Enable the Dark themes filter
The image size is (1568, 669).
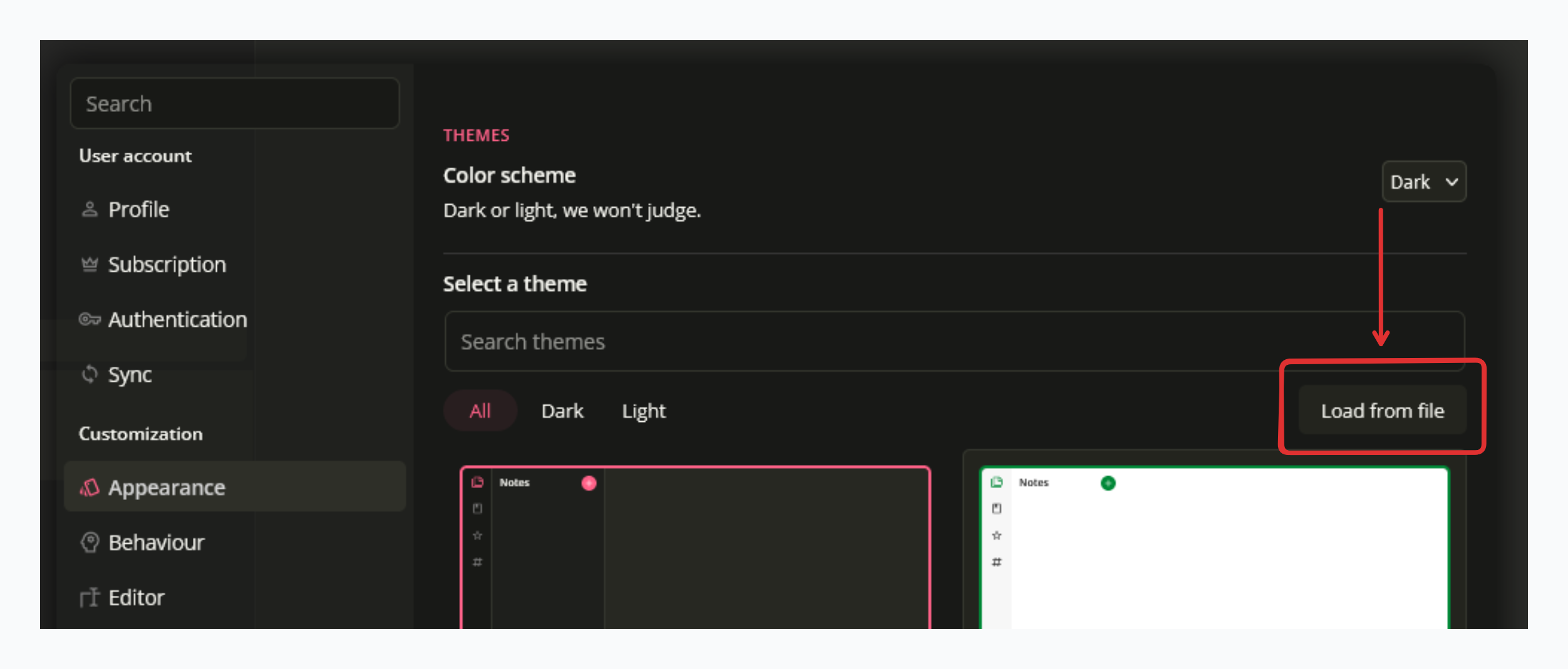(x=562, y=411)
